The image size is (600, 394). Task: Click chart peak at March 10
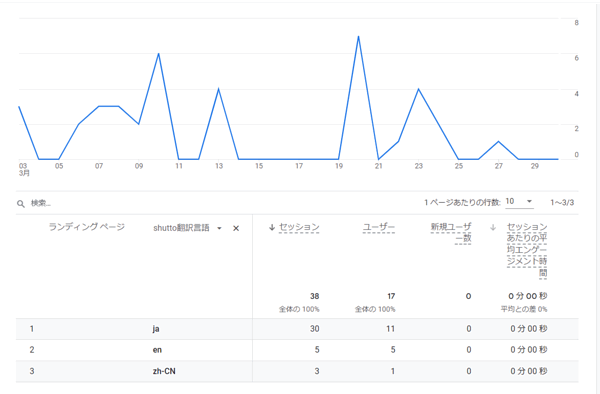[x=158, y=54]
